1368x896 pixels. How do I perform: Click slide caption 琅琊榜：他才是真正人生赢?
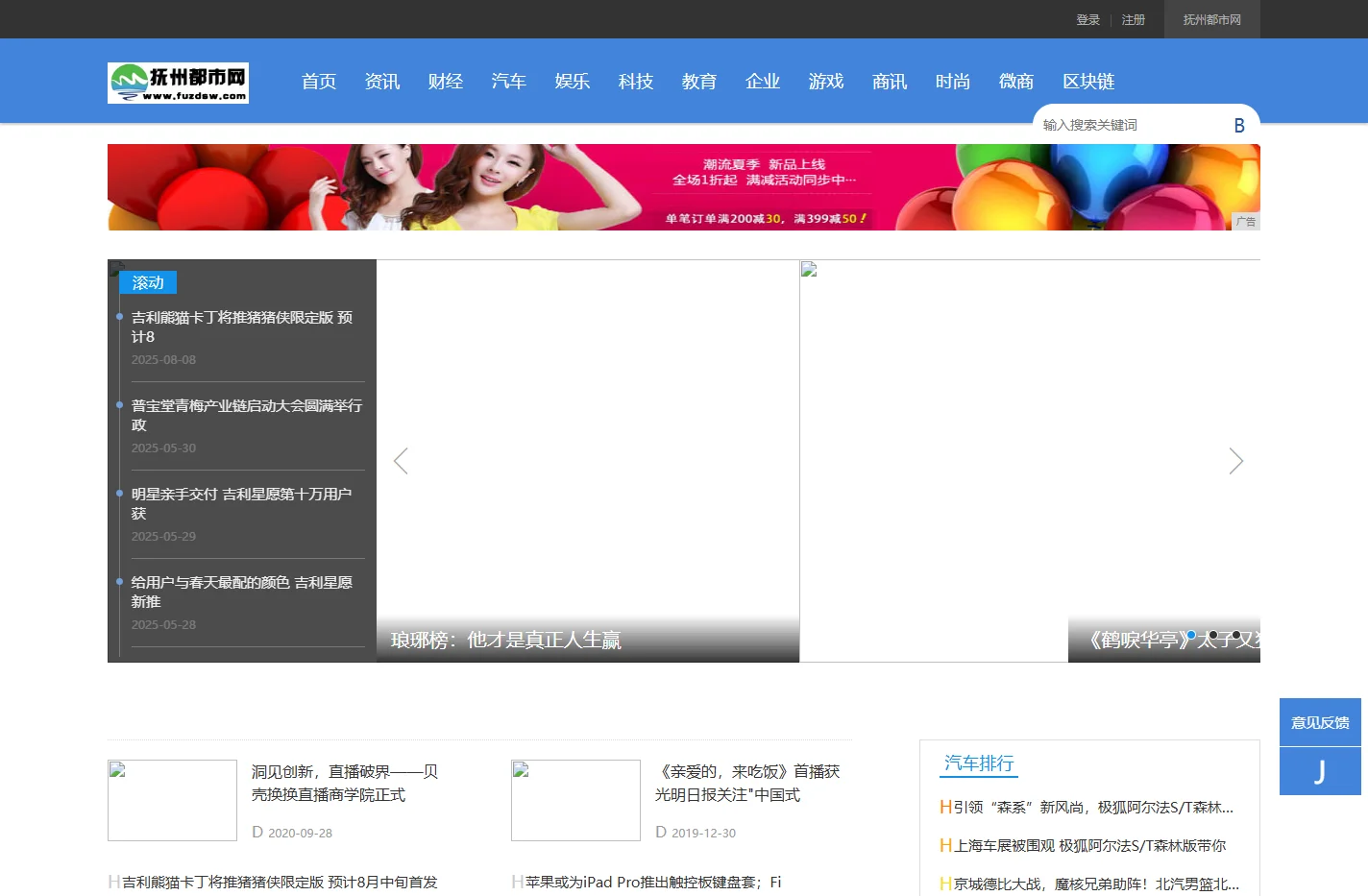click(506, 640)
